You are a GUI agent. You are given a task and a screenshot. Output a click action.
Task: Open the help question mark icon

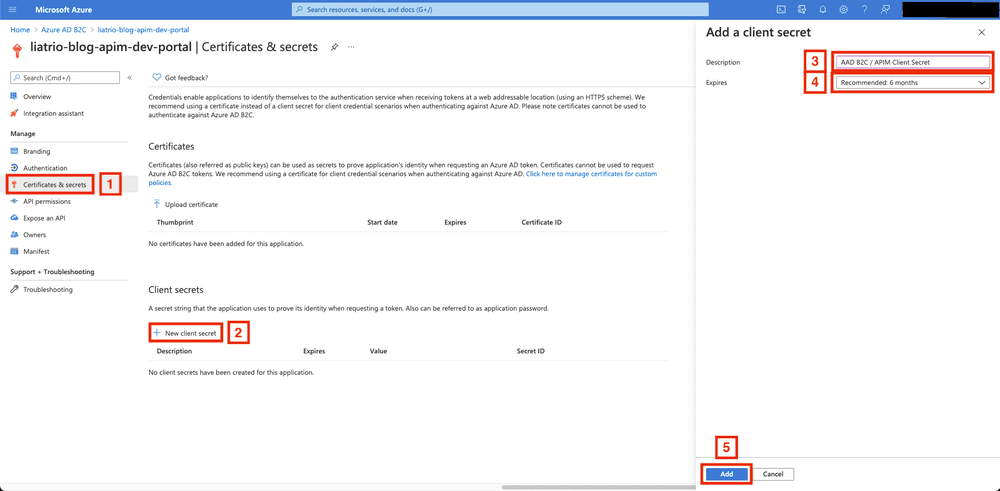point(864,10)
